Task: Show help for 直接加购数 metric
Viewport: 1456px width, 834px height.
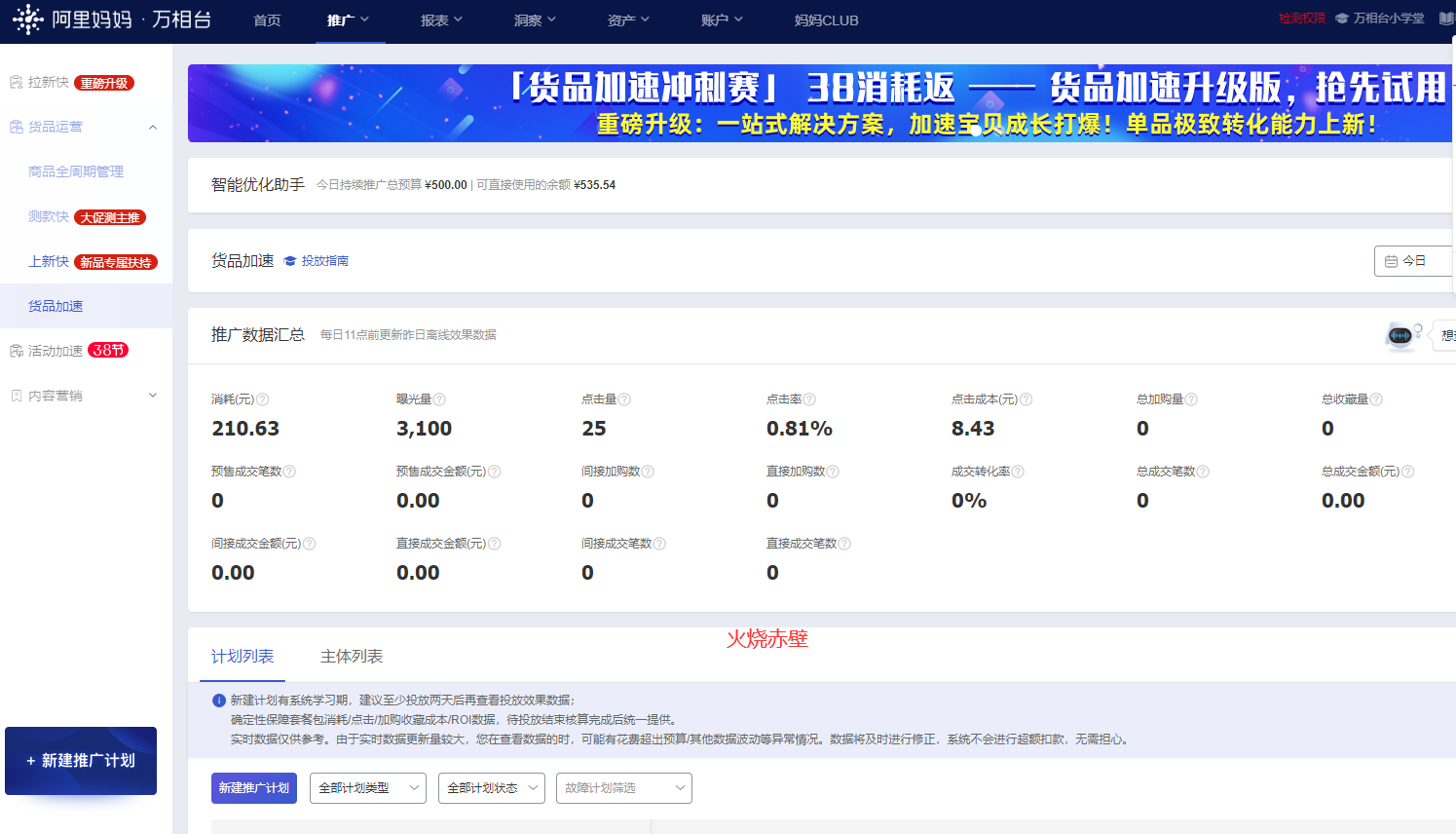Action: pos(833,472)
